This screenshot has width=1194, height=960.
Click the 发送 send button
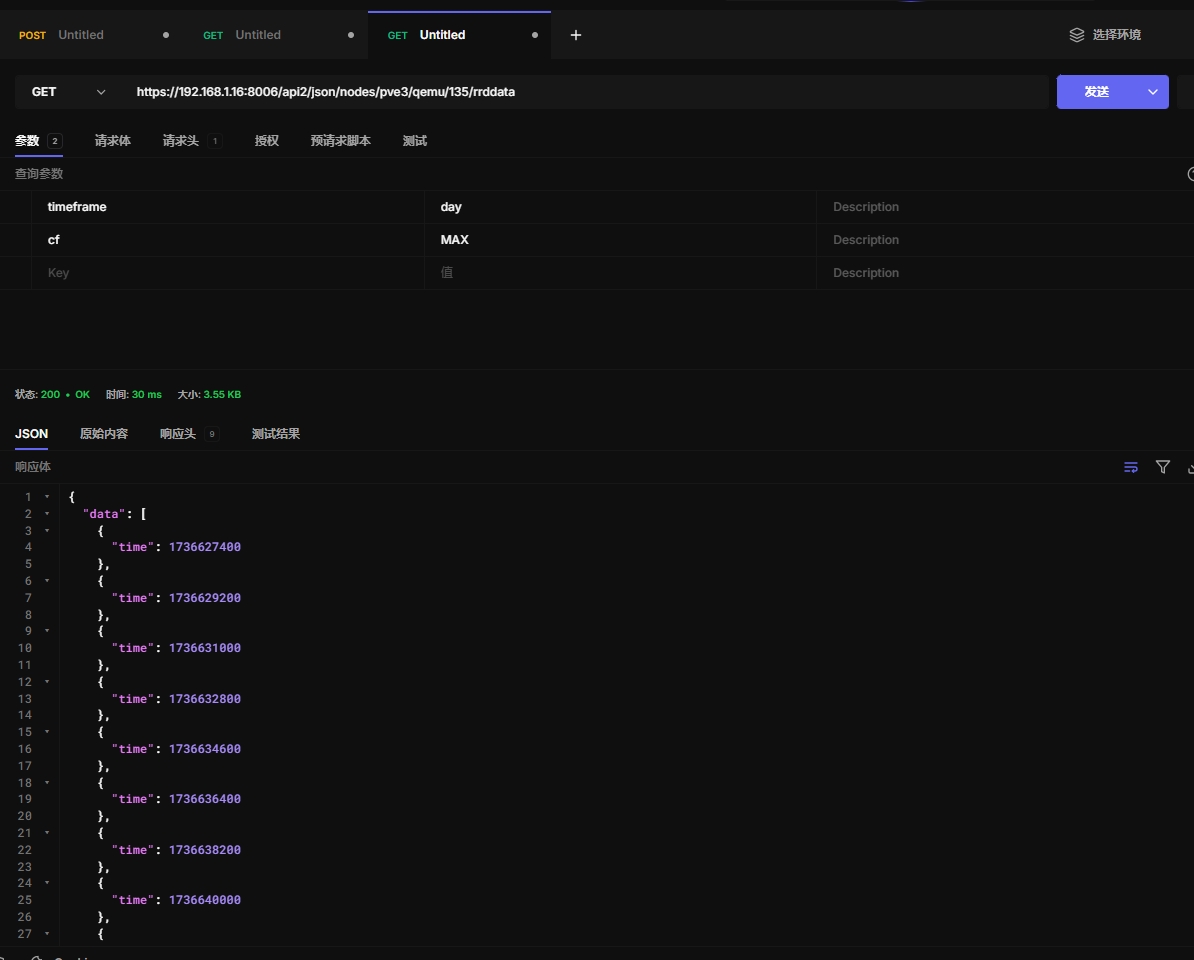[1096, 92]
